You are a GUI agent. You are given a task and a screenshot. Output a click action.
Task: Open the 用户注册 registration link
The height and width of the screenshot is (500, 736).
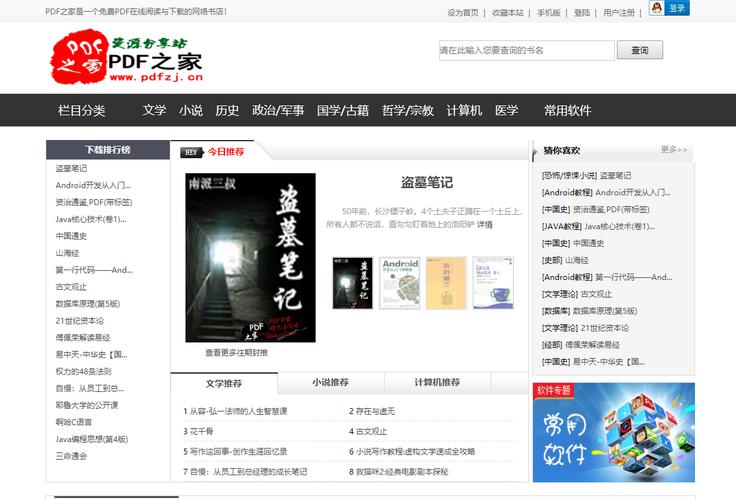(x=619, y=13)
